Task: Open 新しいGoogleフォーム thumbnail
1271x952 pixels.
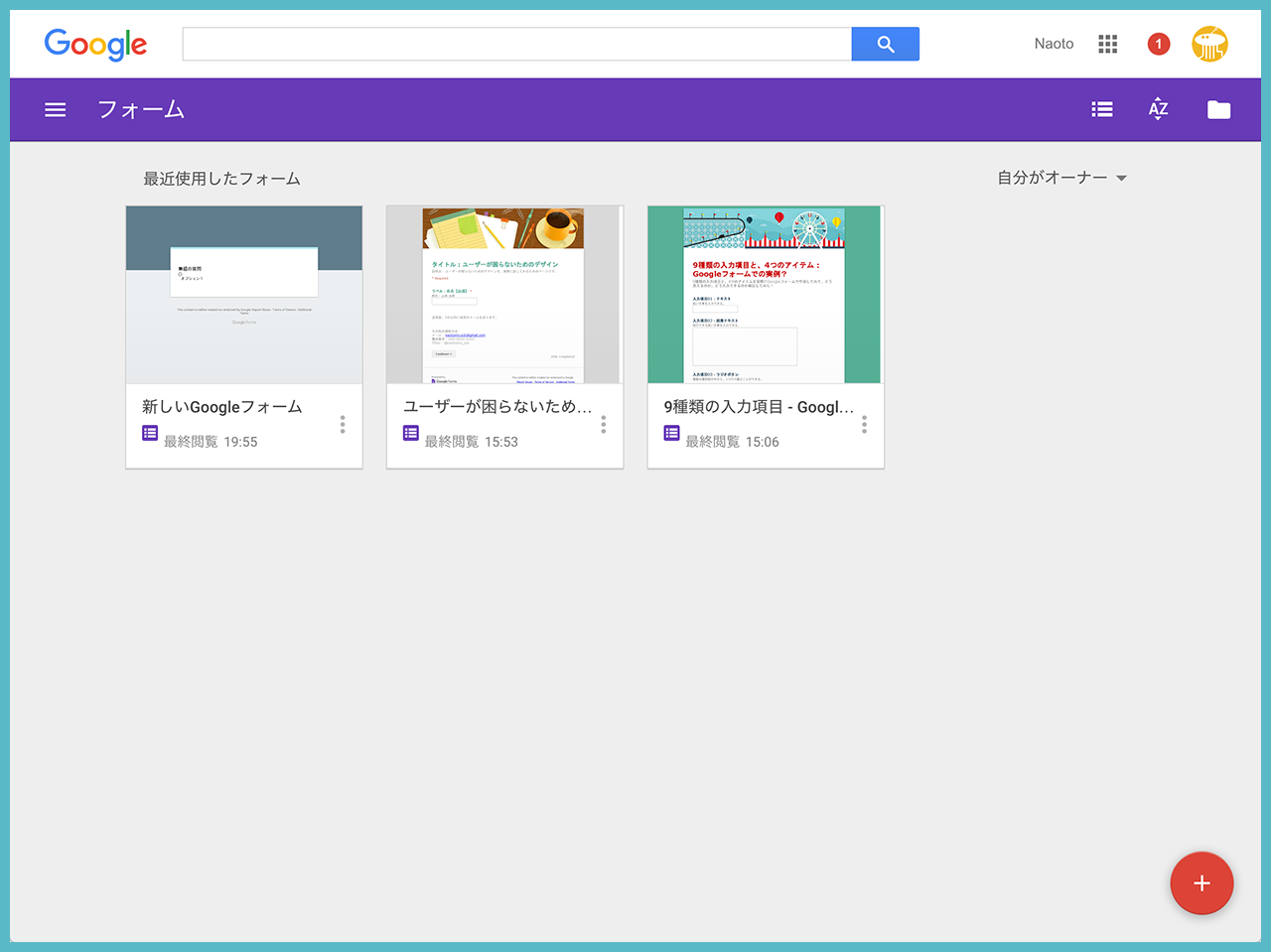Action: 244,295
